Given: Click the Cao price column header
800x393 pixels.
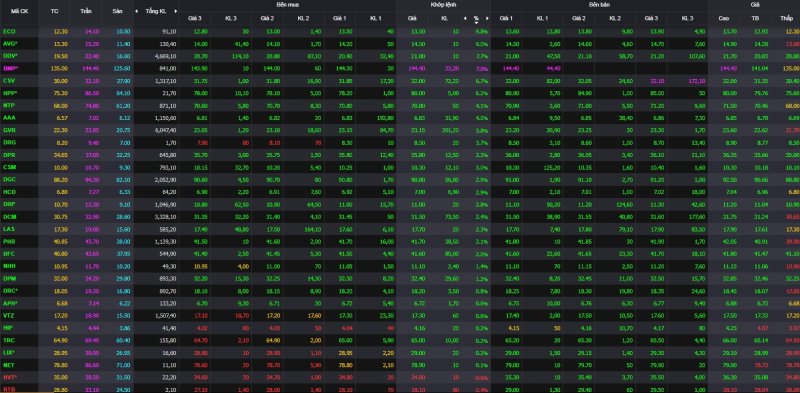Looking at the screenshot, I should point(723,18).
